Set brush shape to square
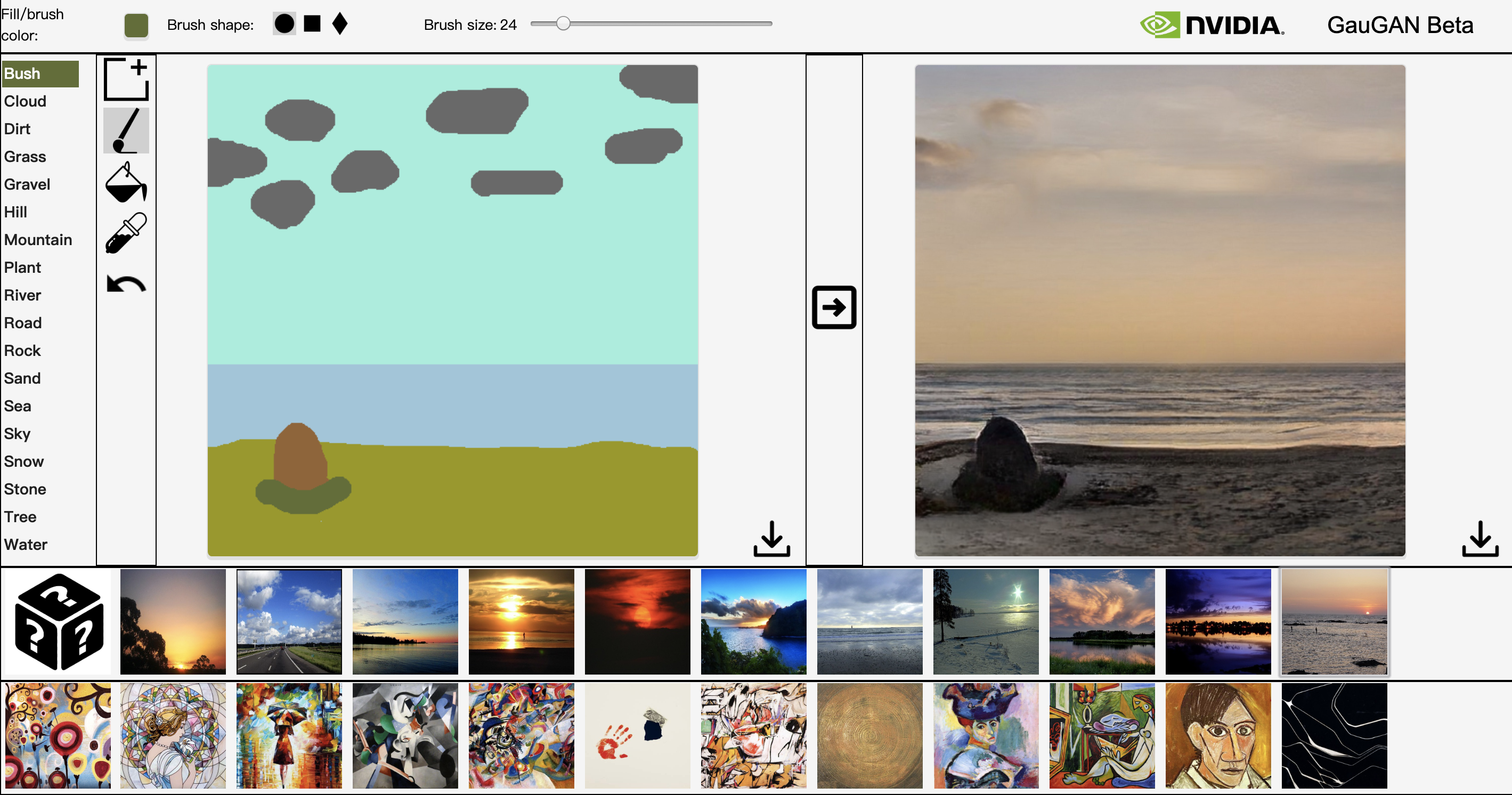 pyautogui.click(x=312, y=24)
